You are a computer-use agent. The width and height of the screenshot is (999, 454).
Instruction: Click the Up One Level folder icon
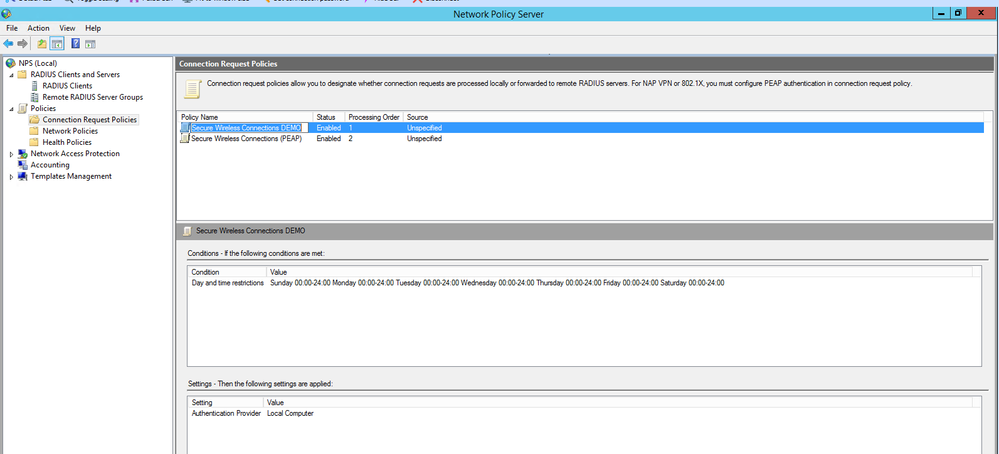coord(42,44)
